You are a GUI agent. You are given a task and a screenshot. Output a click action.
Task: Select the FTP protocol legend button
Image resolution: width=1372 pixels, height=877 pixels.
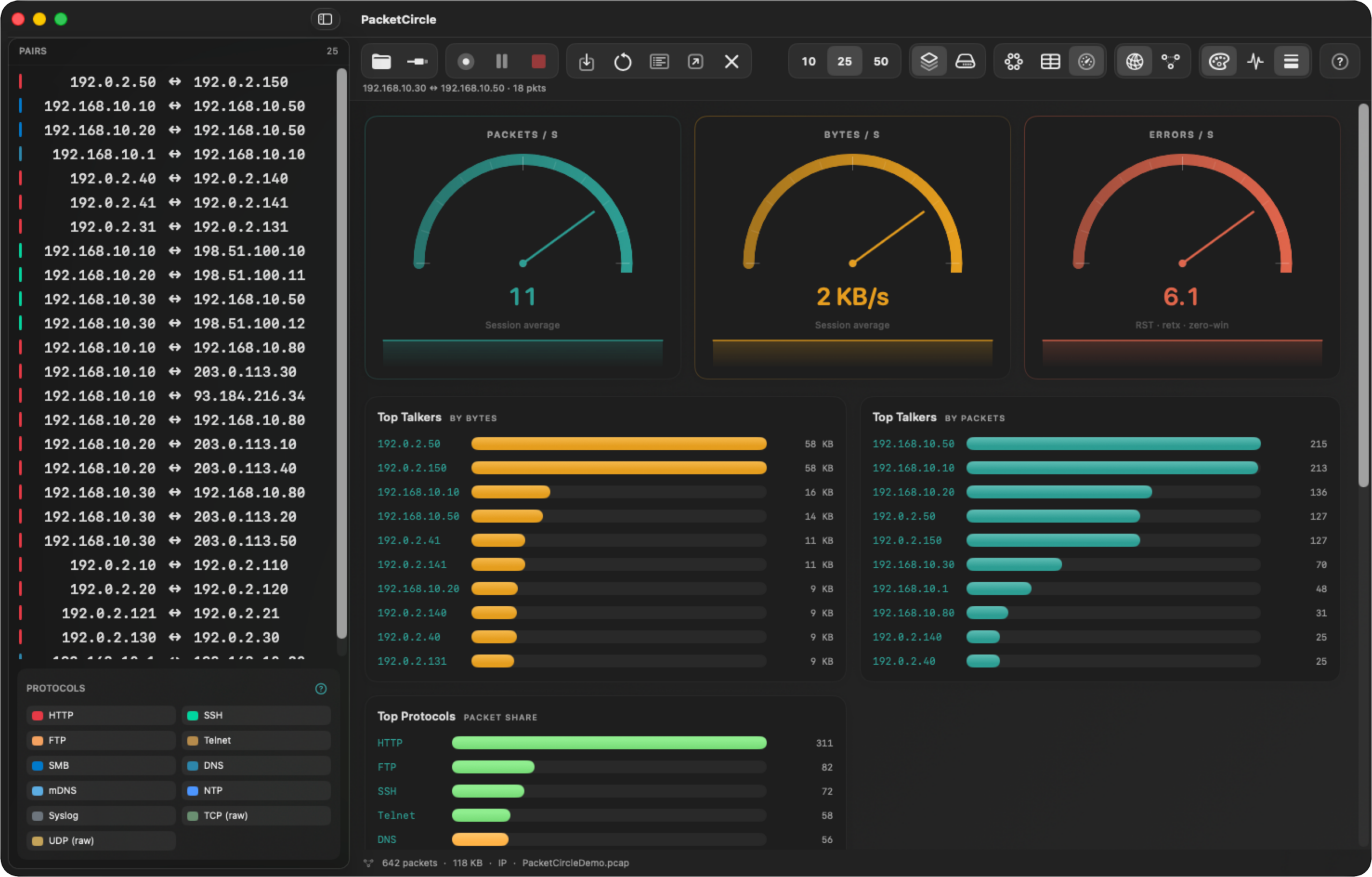101,740
